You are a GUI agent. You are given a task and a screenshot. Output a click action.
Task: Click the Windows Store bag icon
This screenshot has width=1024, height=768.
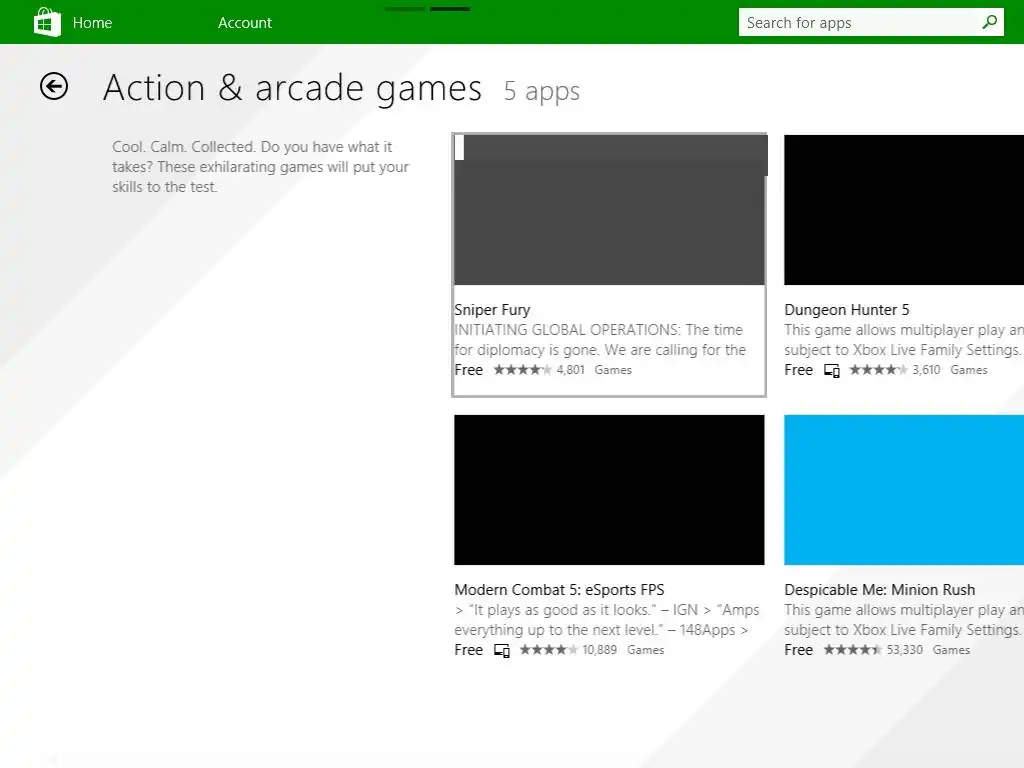(47, 22)
